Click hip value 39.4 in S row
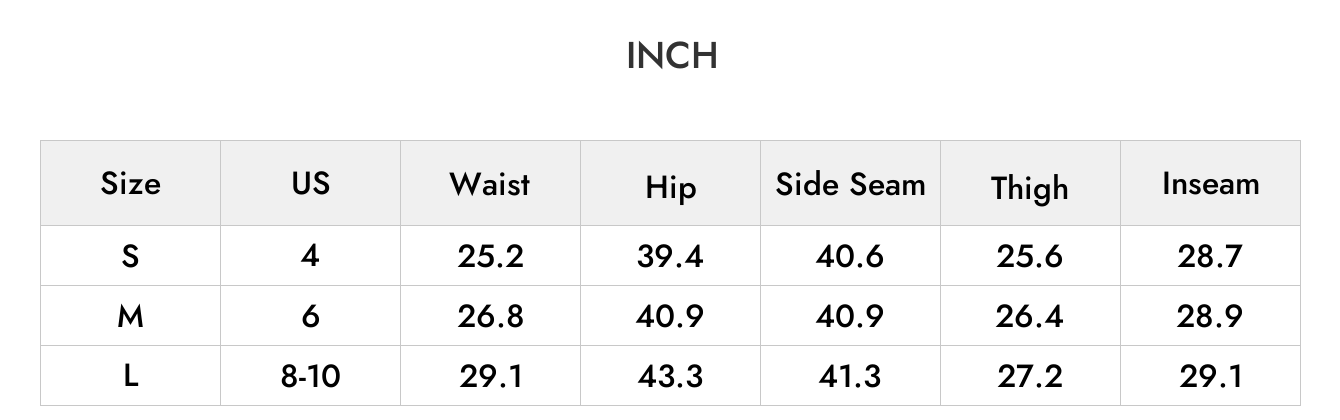The image size is (1340, 420). click(670, 256)
